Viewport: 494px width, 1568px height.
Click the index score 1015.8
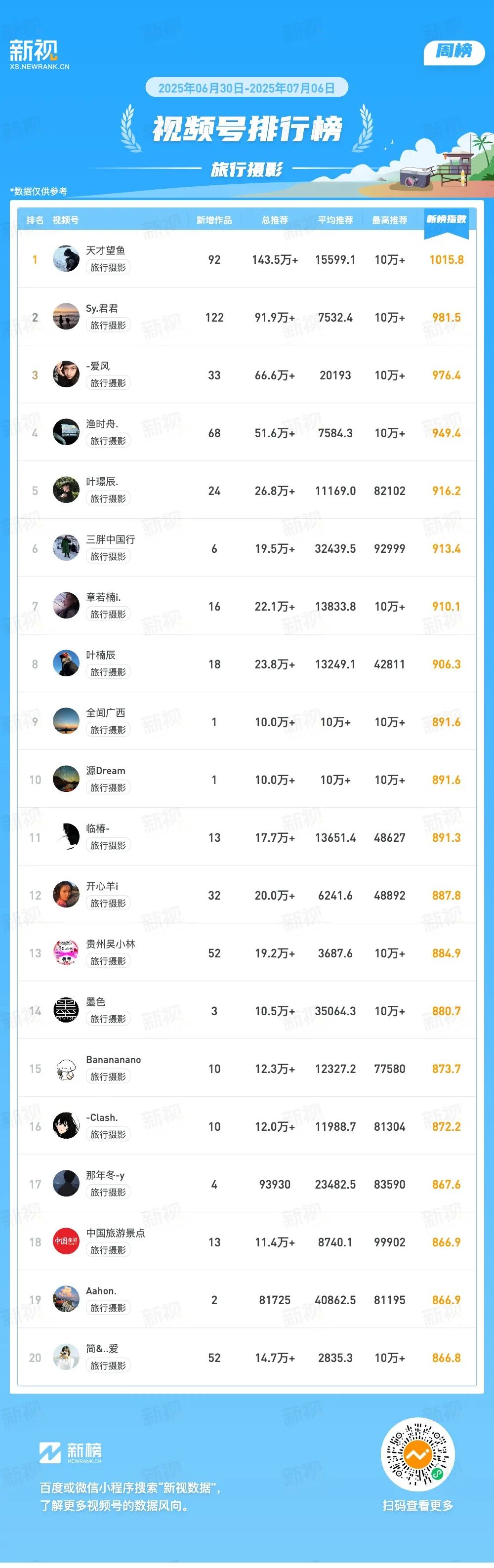coord(447,260)
